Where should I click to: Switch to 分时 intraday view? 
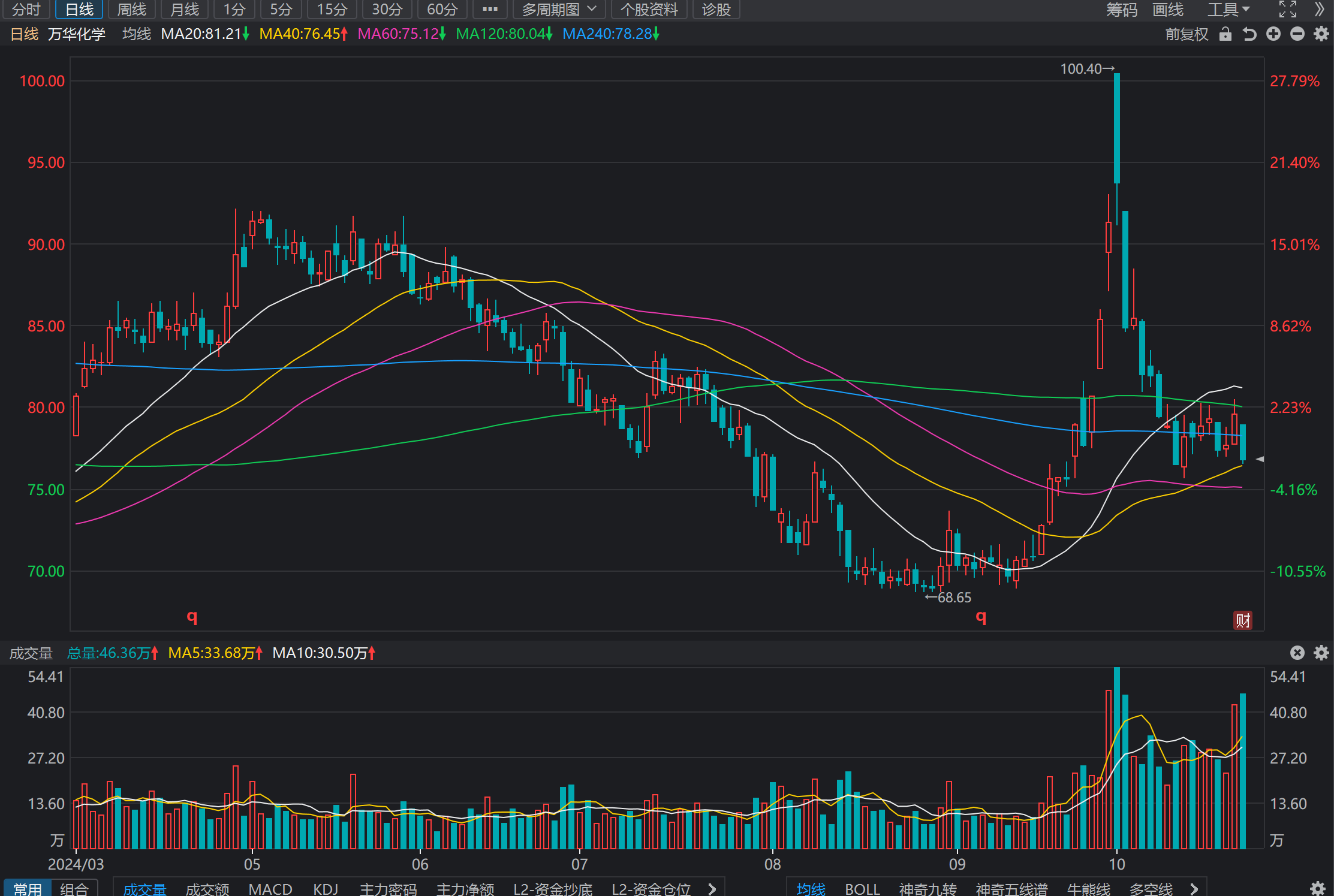[x=26, y=9]
